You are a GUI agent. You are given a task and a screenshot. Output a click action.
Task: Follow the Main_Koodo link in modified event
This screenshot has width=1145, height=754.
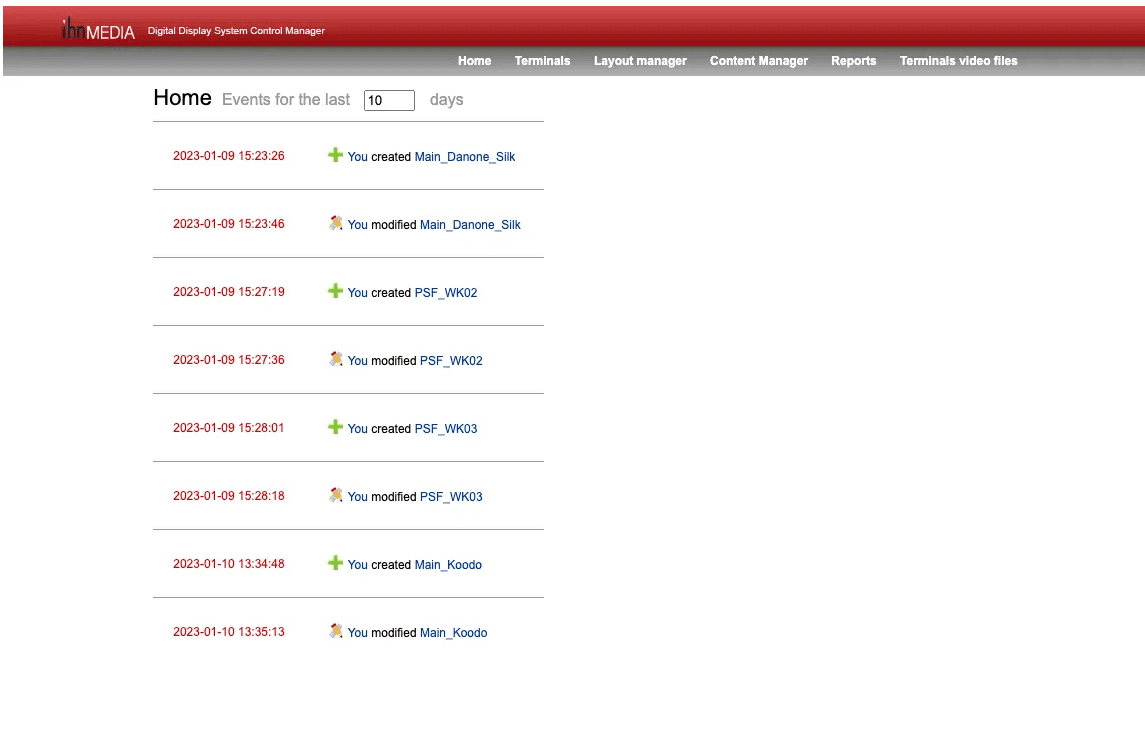tap(453, 633)
